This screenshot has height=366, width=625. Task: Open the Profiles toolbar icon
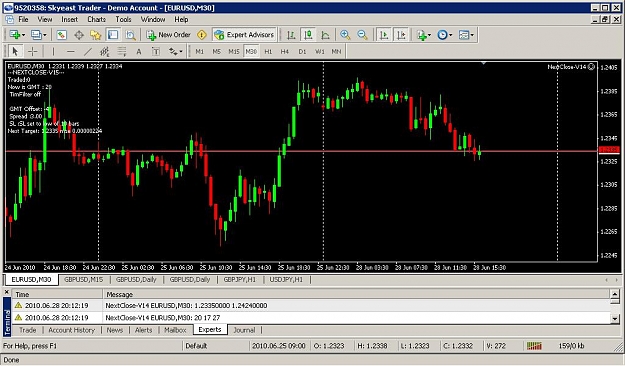[36, 35]
